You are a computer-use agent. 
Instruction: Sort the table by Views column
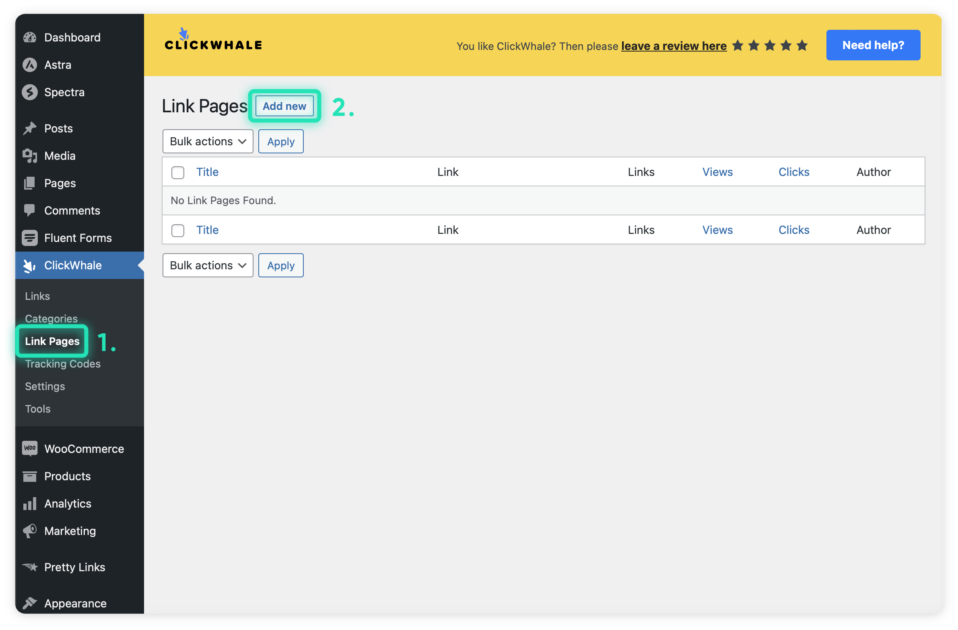717,171
